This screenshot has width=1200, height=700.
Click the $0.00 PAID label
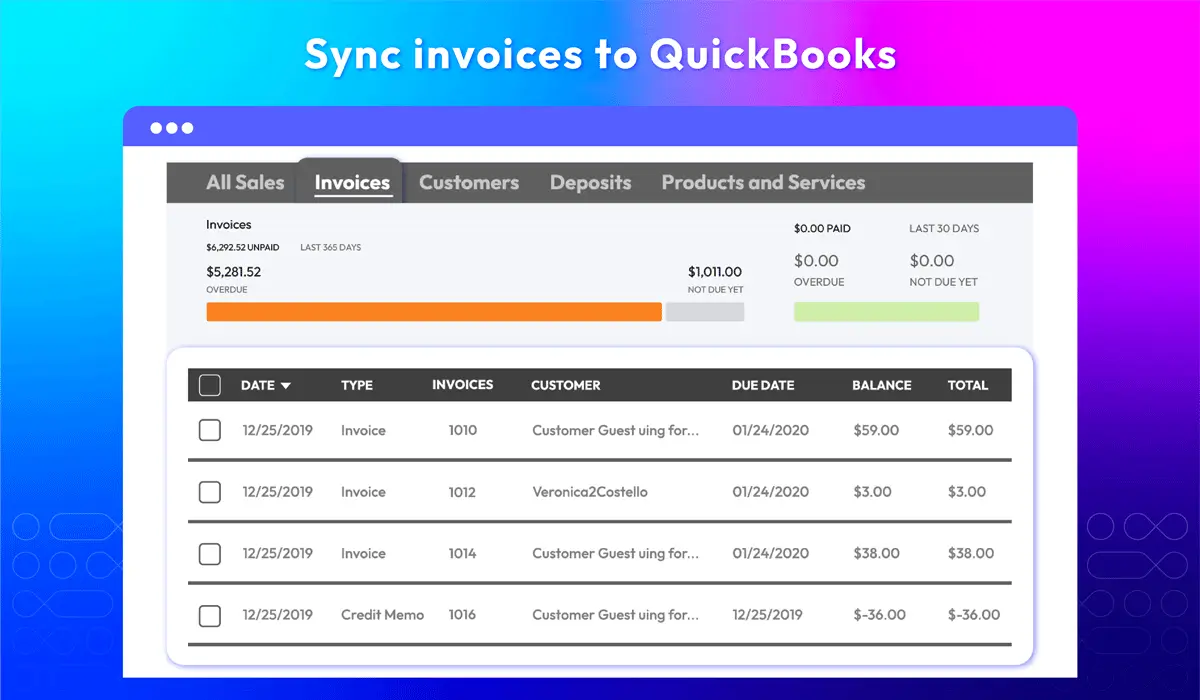[x=822, y=229]
